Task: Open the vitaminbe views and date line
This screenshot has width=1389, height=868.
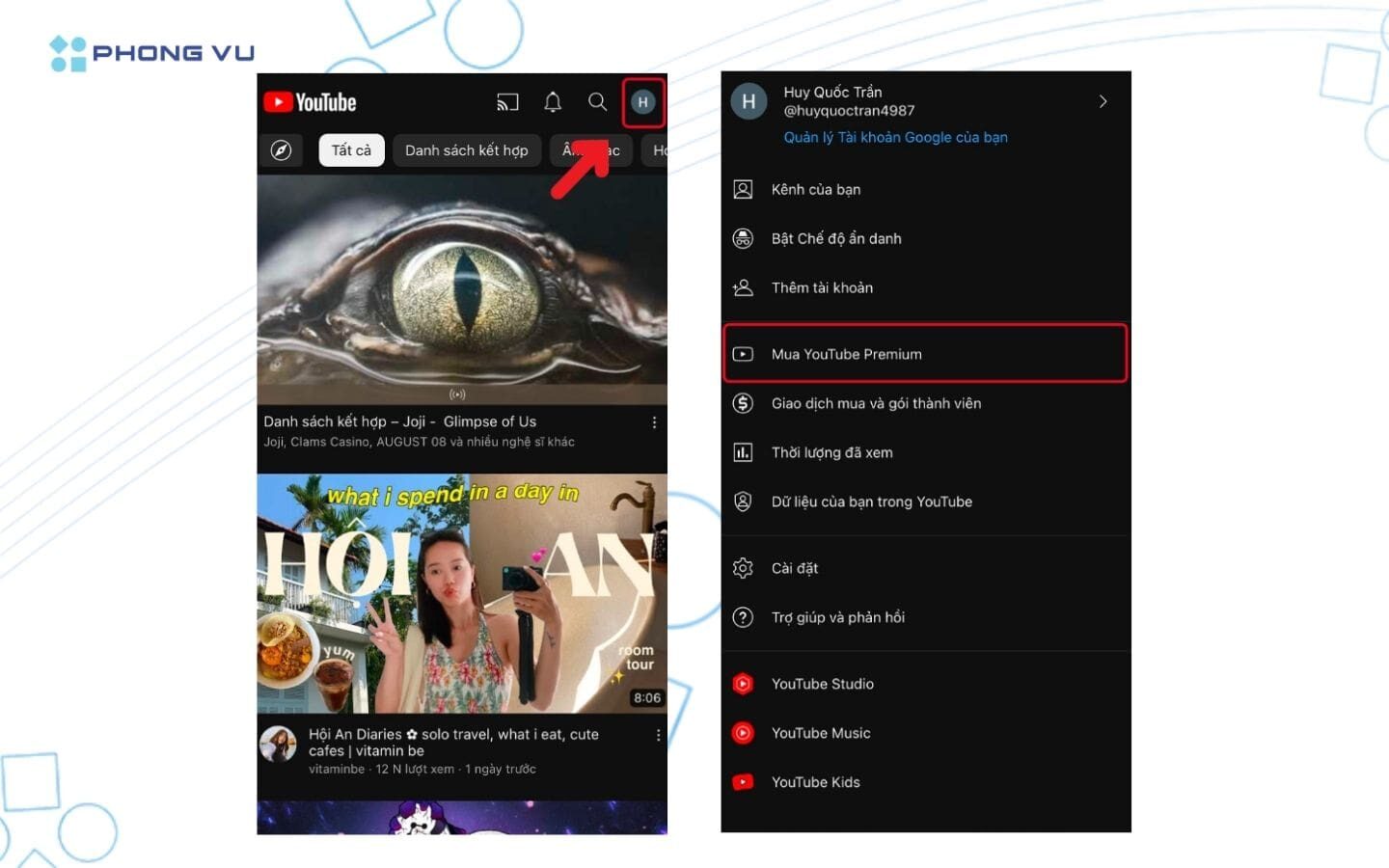Action: click(x=422, y=769)
